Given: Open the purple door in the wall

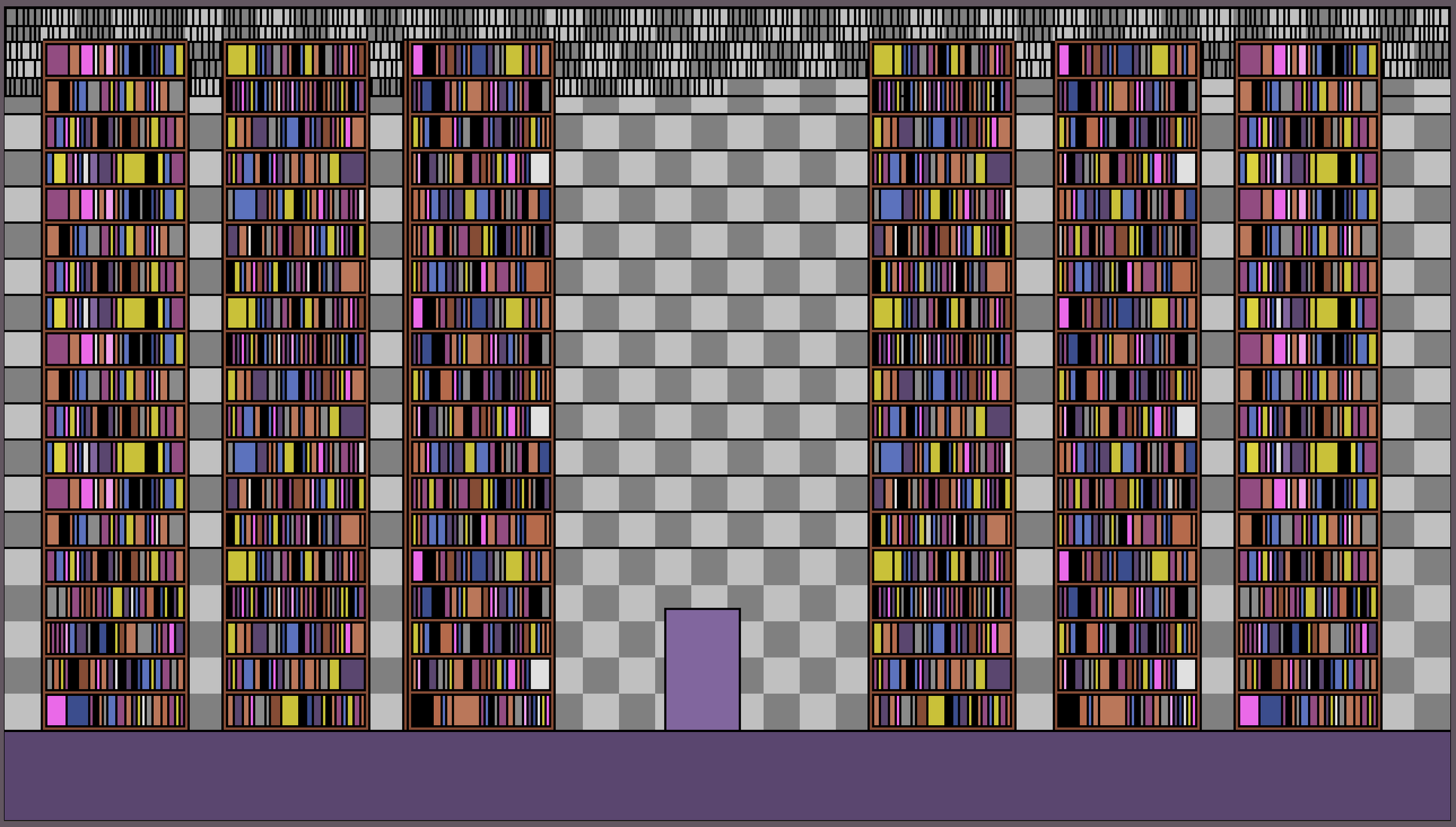Looking at the screenshot, I should click(x=702, y=670).
